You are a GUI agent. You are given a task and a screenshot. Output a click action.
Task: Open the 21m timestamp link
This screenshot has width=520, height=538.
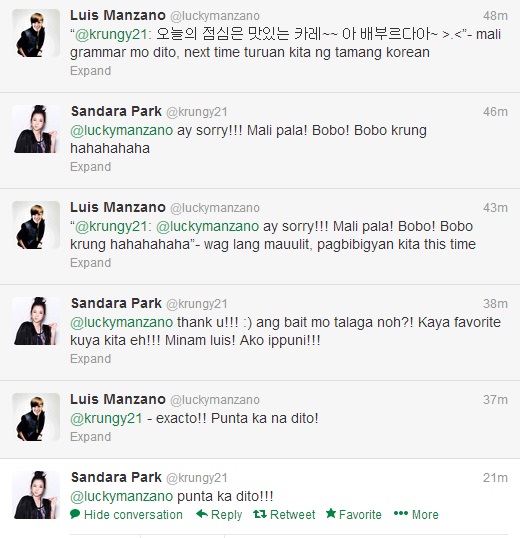[495, 478]
